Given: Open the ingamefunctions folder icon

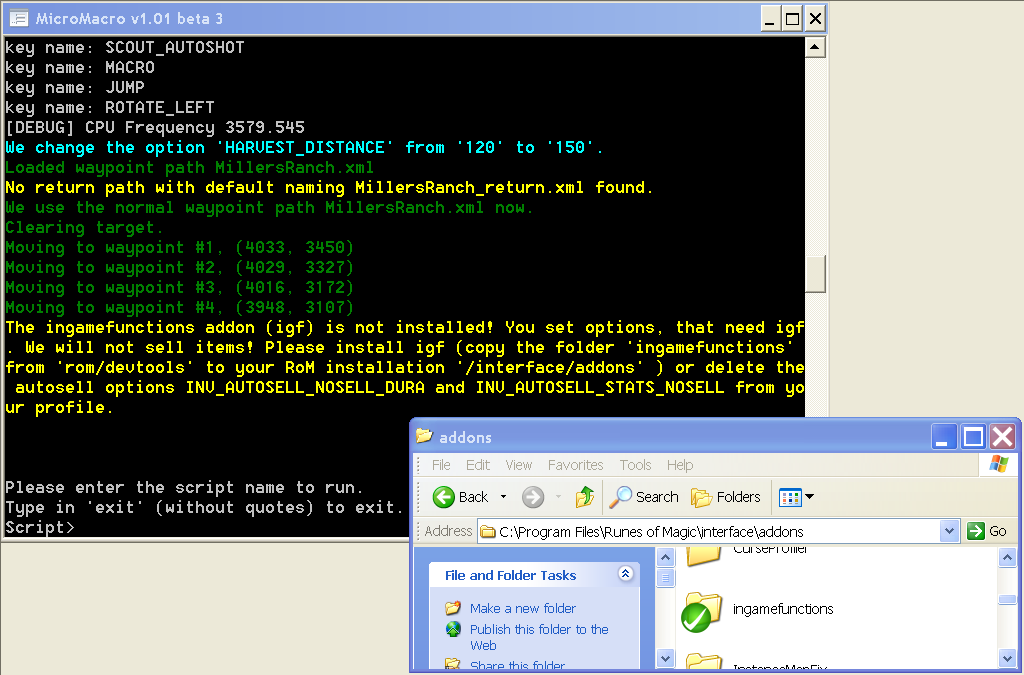Looking at the screenshot, I should pos(702,610).
